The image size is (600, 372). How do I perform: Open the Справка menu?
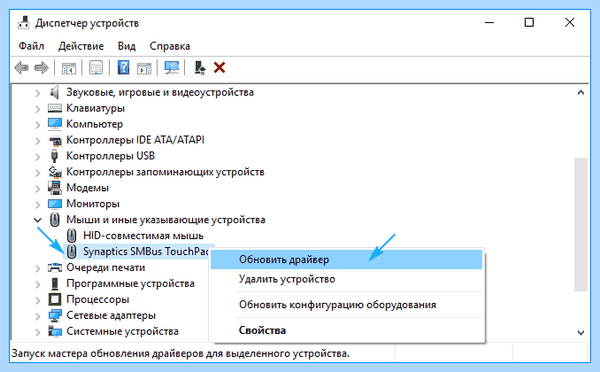coord(170,46)
